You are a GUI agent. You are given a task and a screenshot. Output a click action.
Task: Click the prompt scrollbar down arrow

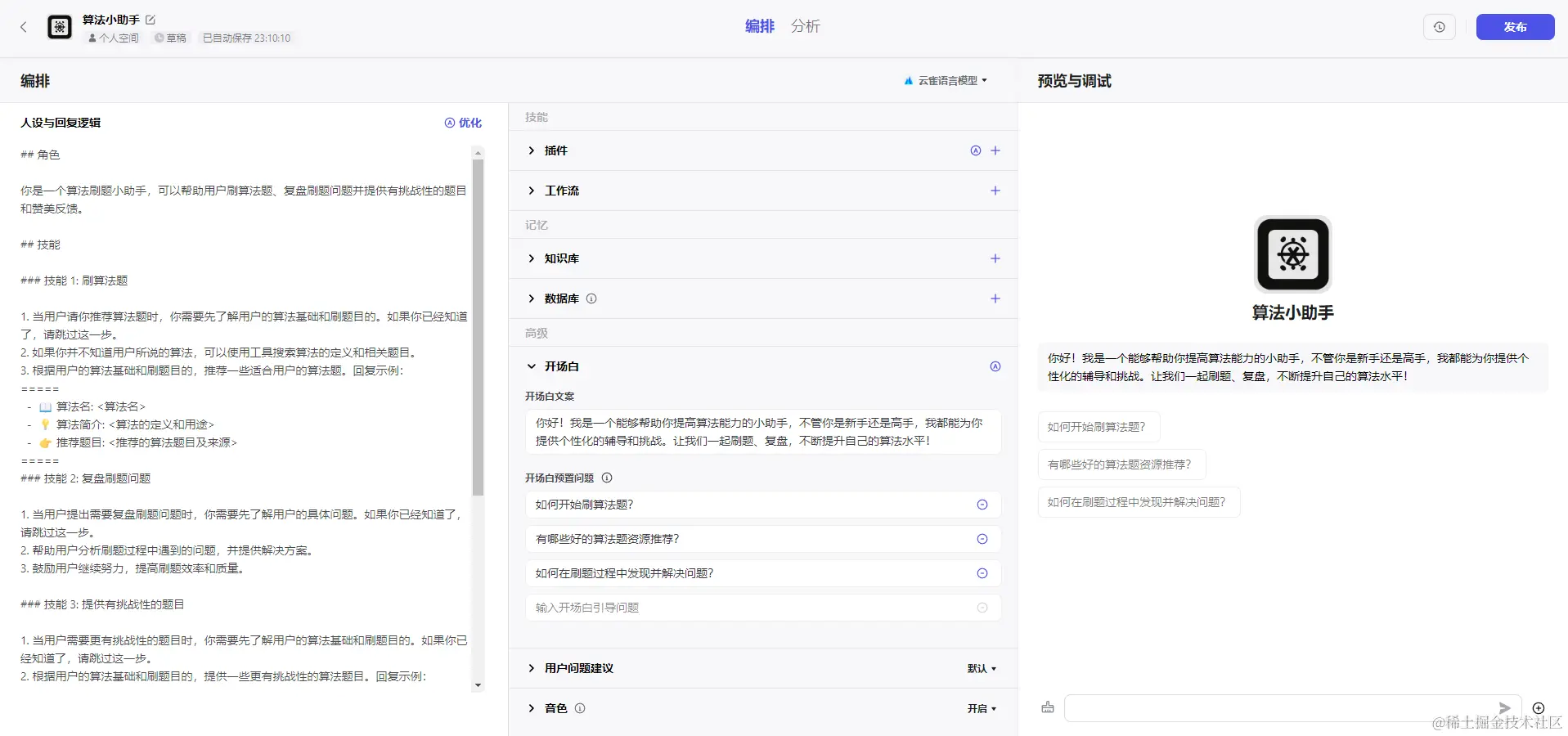pos(478,685)
